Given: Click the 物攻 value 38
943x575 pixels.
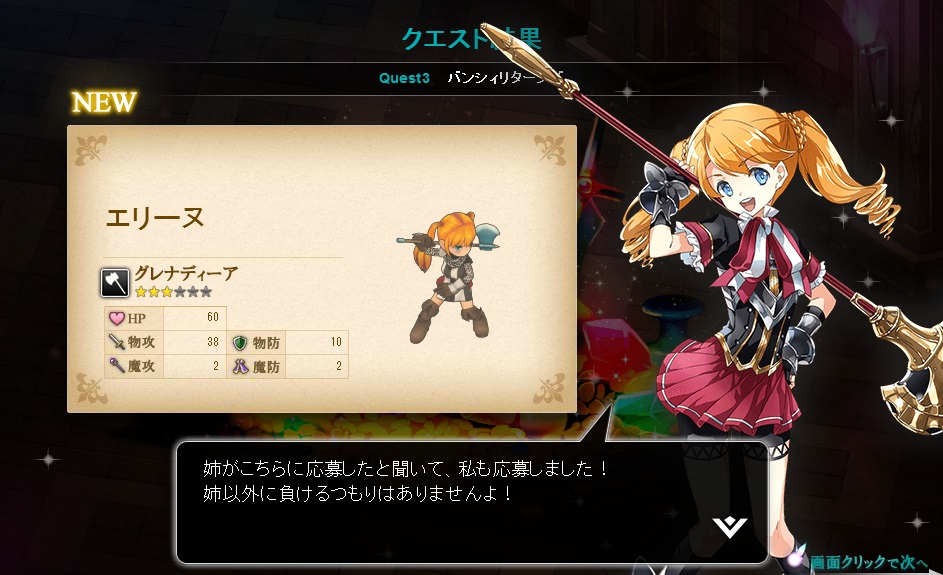Looking at the screenshot, I should (x=212, y=342).
